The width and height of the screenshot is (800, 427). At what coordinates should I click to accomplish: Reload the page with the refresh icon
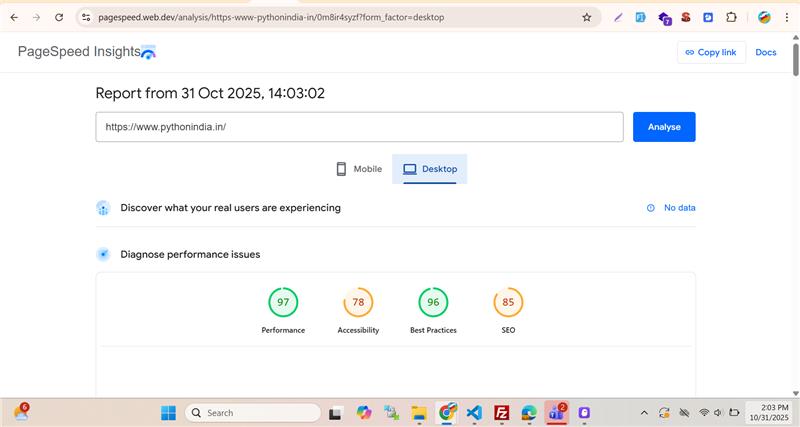click(59, 17)
